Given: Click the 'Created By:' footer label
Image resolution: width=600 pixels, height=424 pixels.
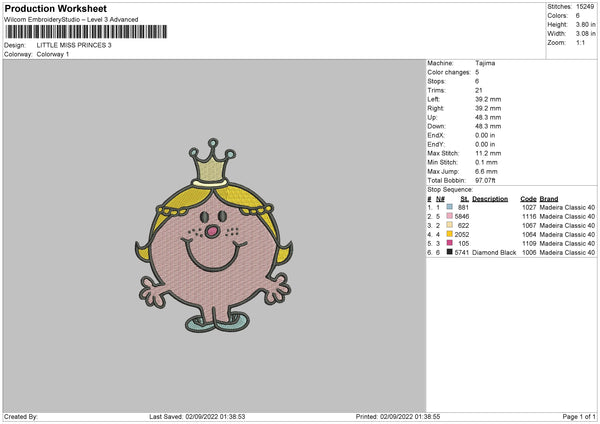Looking at the screenshot, I should tap(21, 416).
